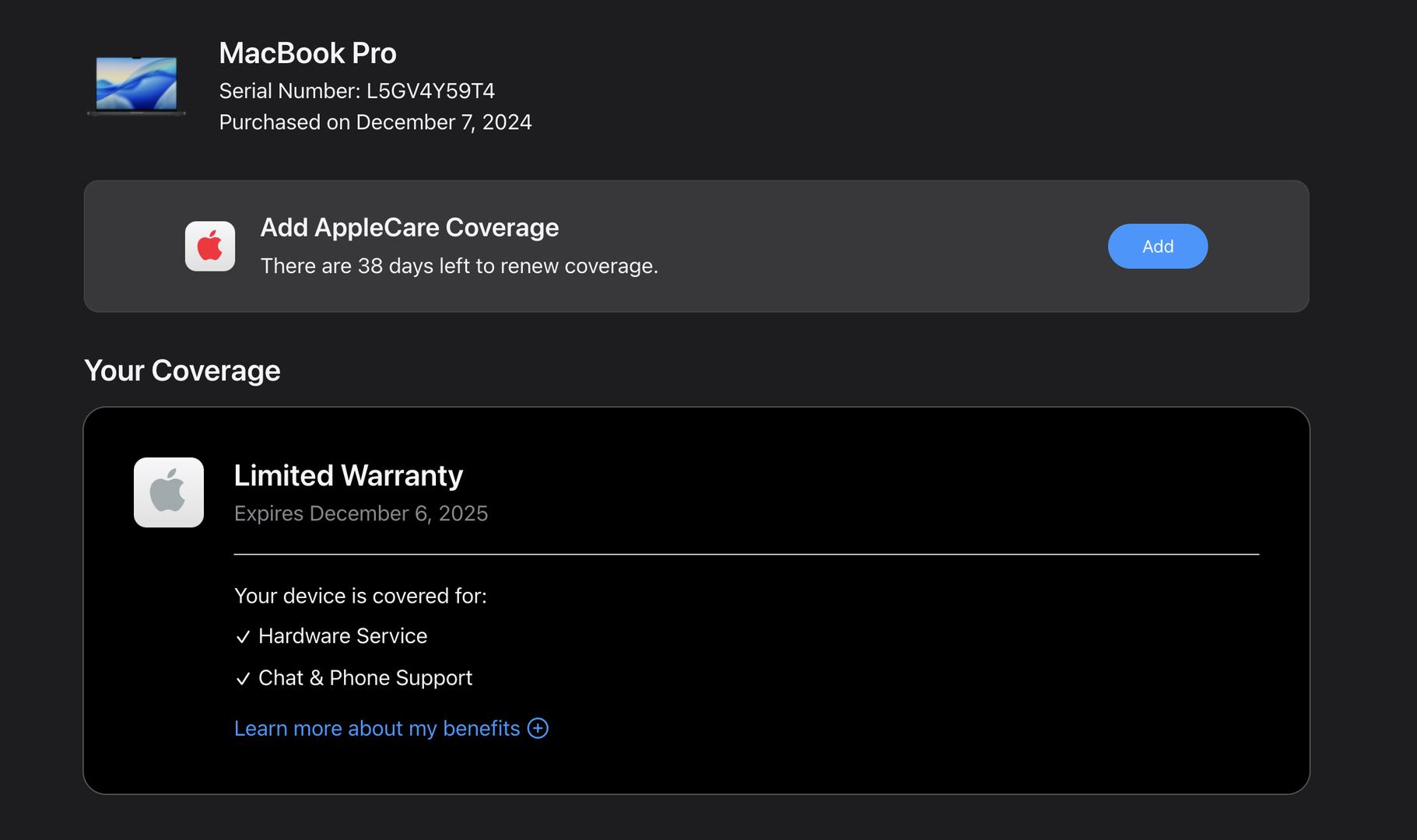The image size is (1417, 840).
Task: Click the purchase date December 7, 2024
Action: (444, 122)
